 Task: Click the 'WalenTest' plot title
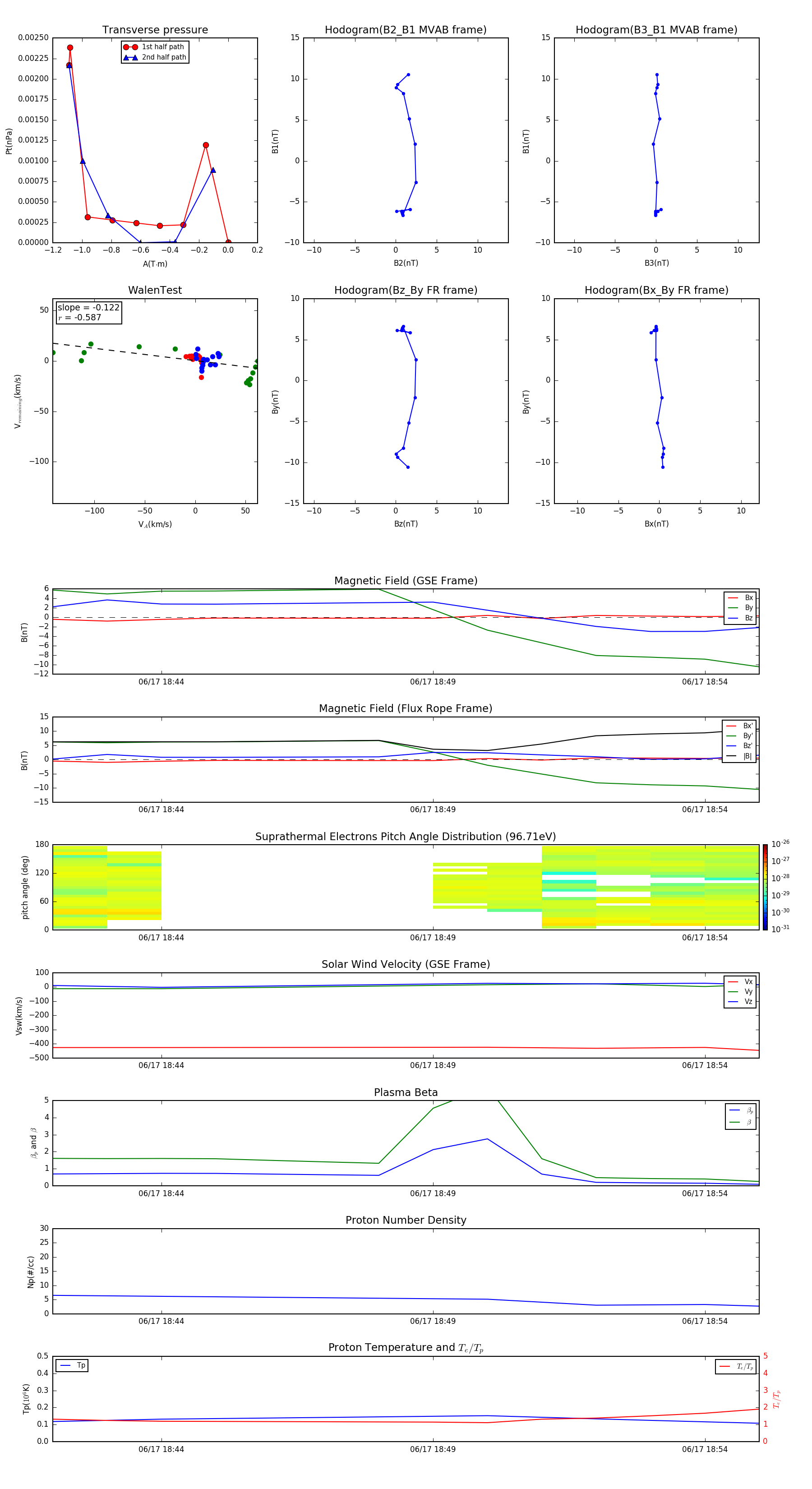pyautogui.click(x=155, y=290)
